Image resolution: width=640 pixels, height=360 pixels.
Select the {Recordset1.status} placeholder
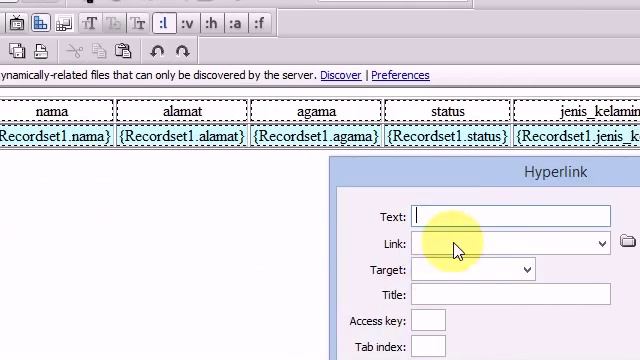click(447, 136)
